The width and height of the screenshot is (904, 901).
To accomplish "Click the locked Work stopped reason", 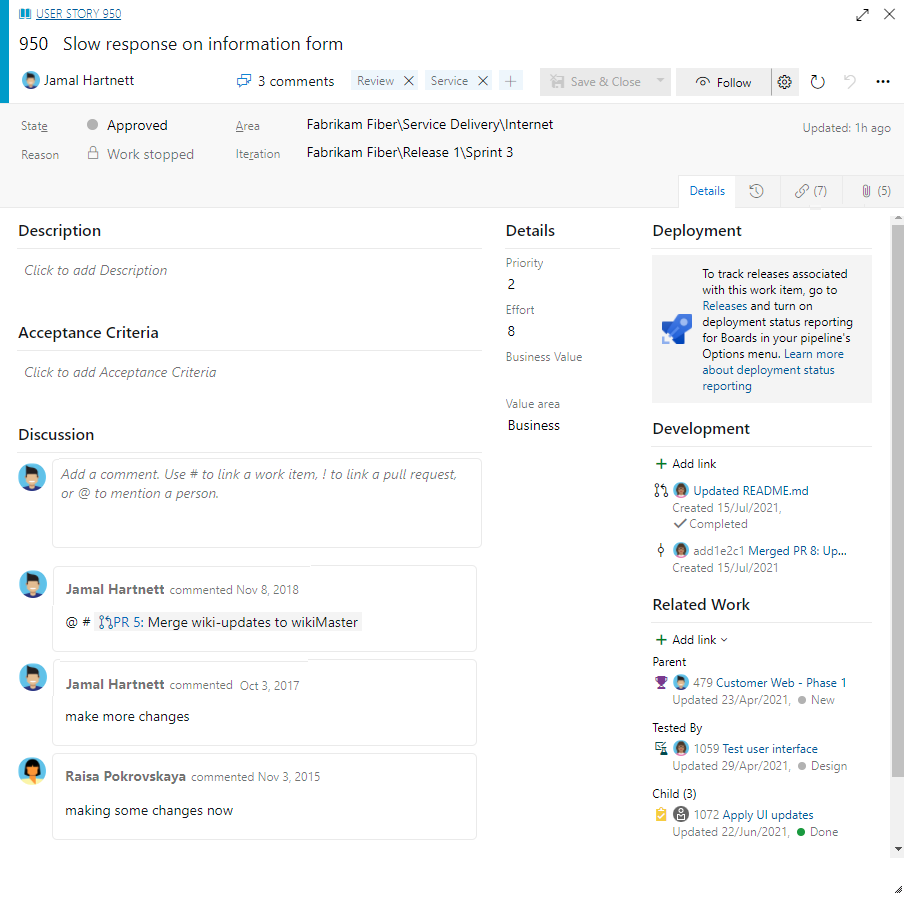I will pyautogui.click(x=140, y=154).
